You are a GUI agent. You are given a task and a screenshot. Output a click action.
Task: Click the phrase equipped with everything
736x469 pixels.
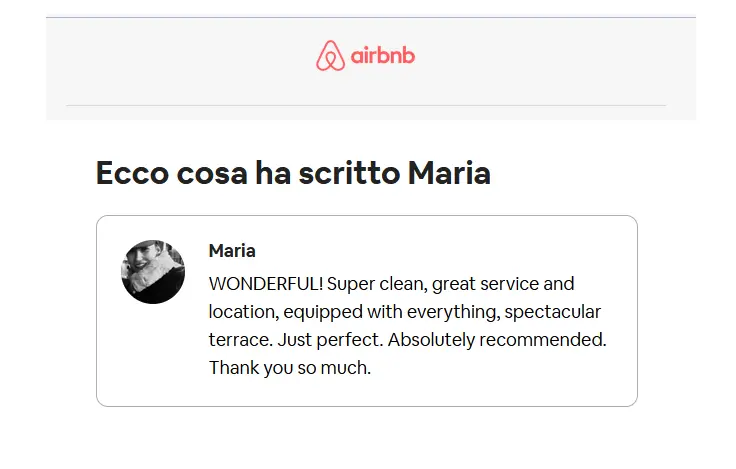click(x=392, y=312)
